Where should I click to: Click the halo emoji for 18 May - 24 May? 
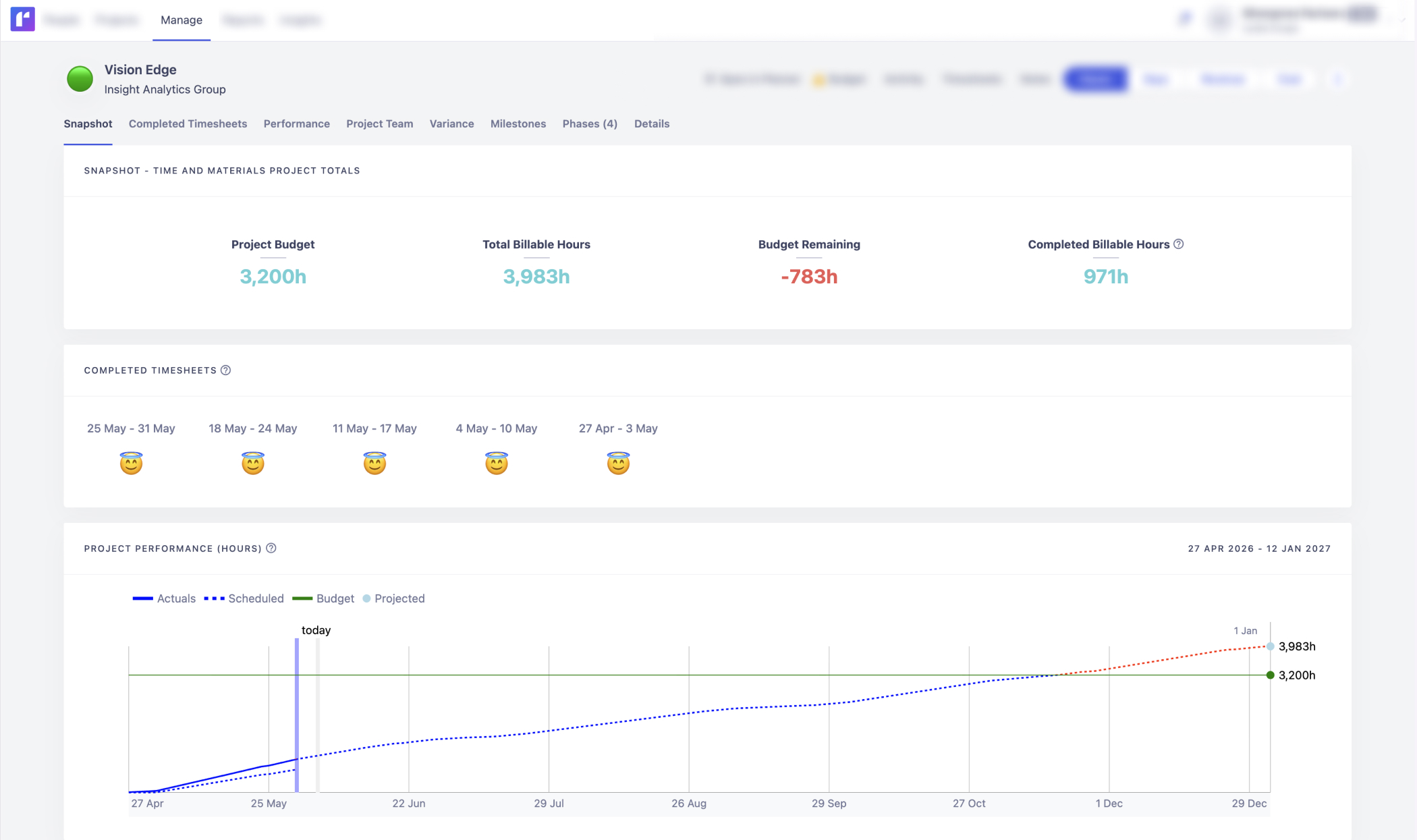253,463
